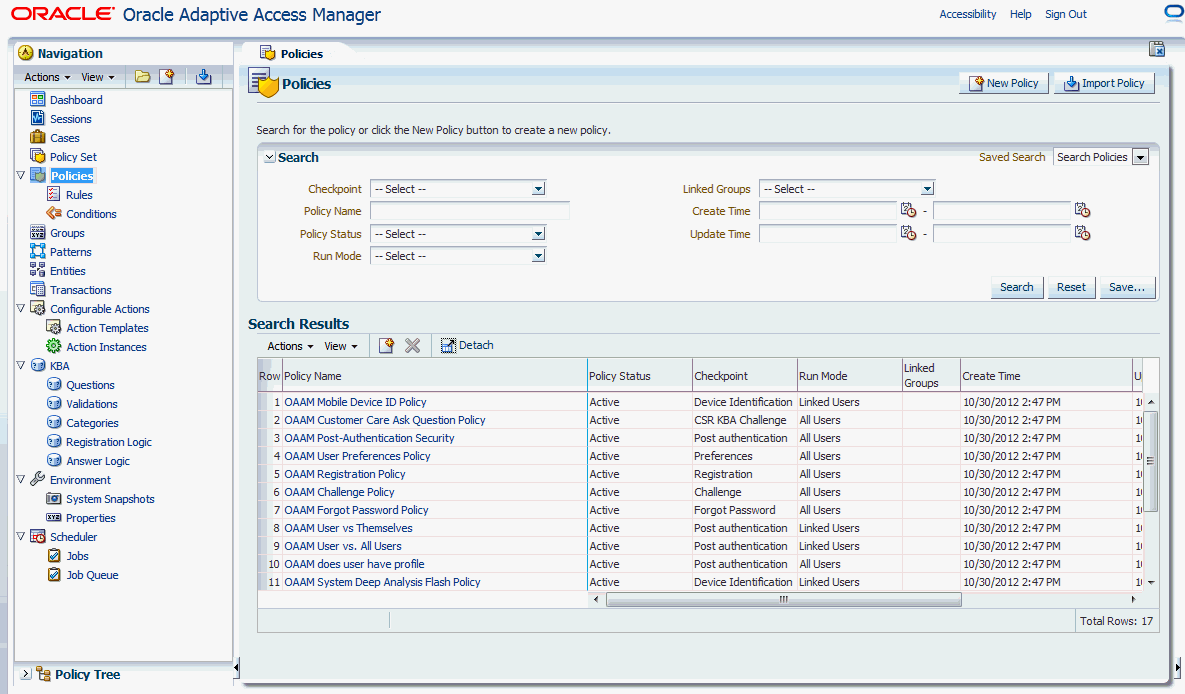Click the open folder icon in Navigation toolbar
This screenshot has width=1185, height=694.
coord(142,76)
